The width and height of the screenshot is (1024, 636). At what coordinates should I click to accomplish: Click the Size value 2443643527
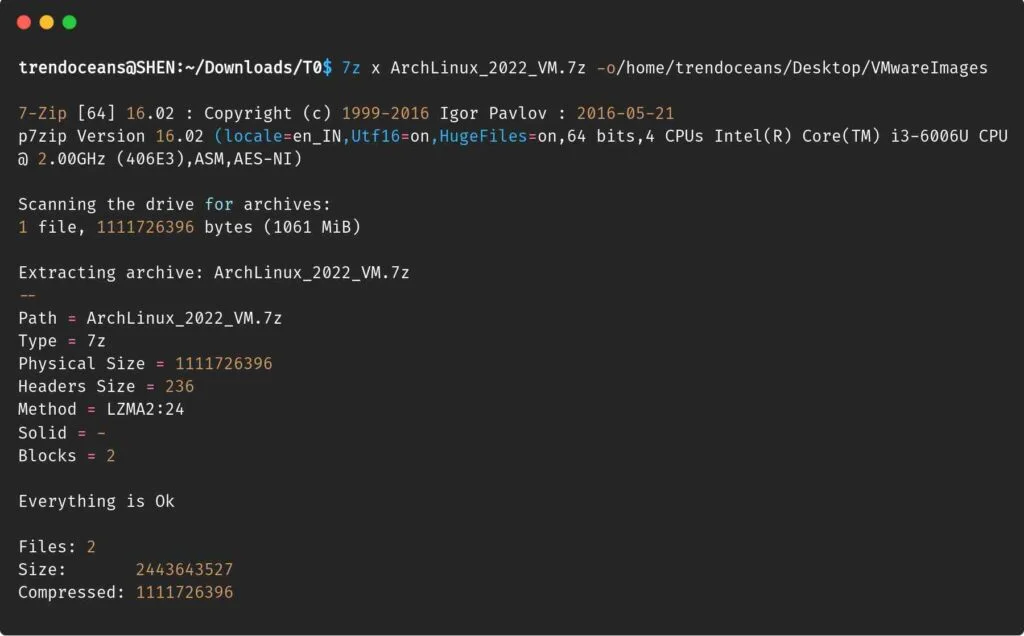184,569
